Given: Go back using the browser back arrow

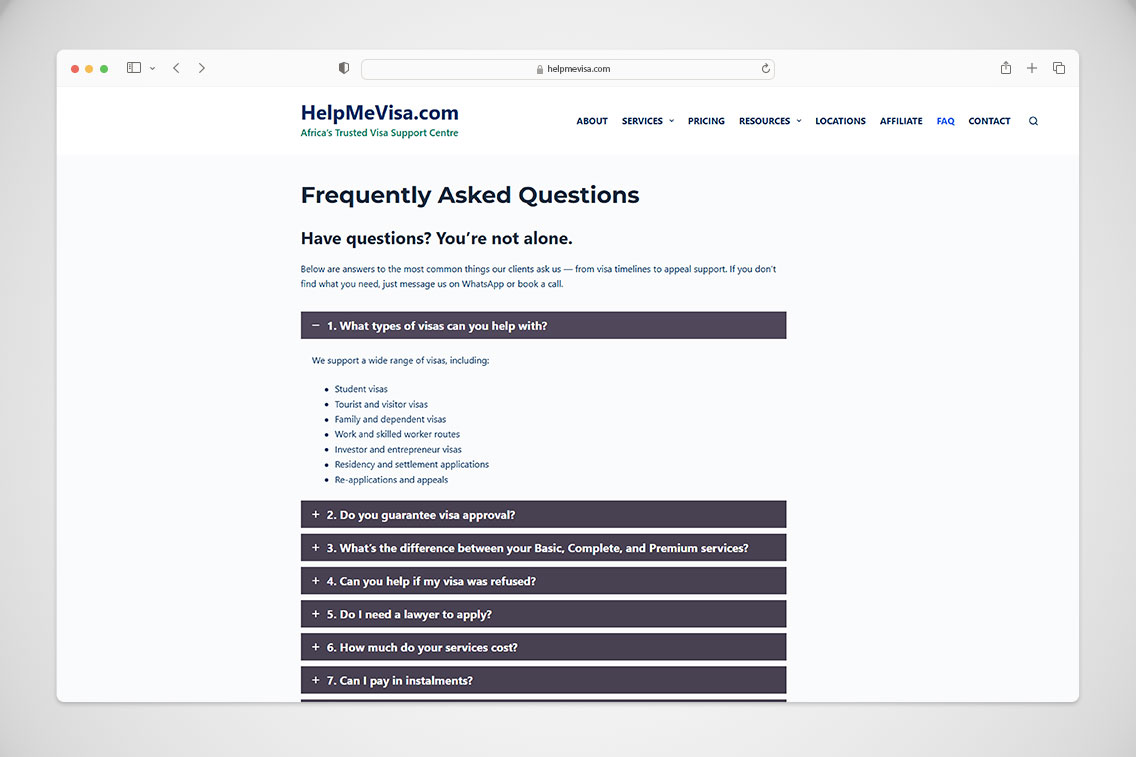Looking at the screenshot, I should point(176,68).
